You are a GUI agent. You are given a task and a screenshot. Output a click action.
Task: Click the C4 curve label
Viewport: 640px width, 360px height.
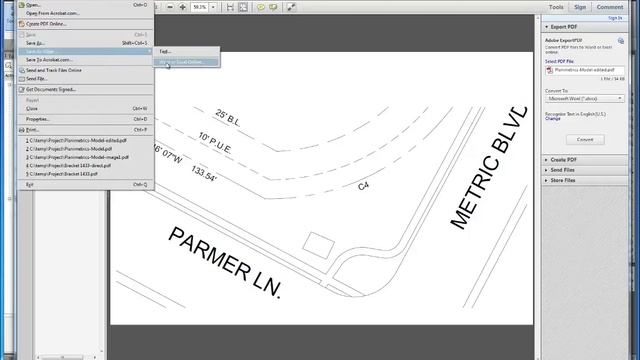(363, 186)
